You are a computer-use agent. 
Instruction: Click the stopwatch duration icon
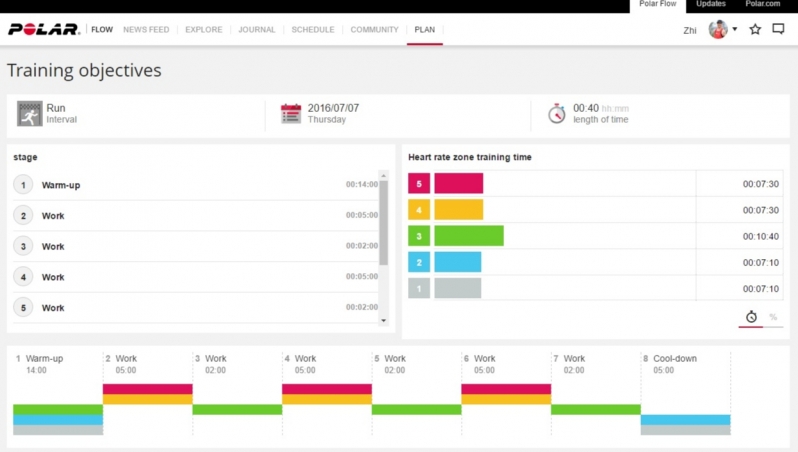[x=557, y=114]
